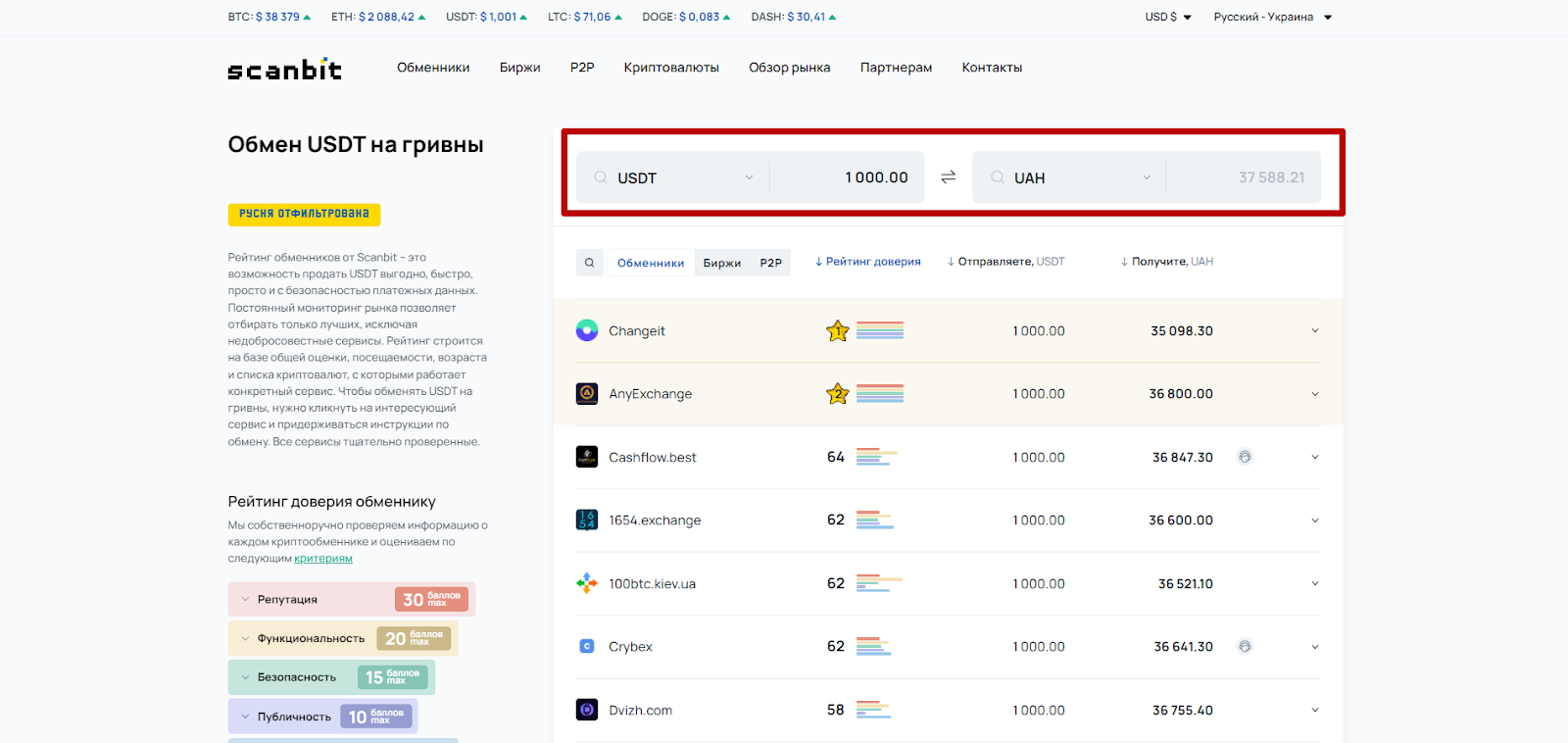Open the search magnifier beside the Обменники tab

click(589, 262)
